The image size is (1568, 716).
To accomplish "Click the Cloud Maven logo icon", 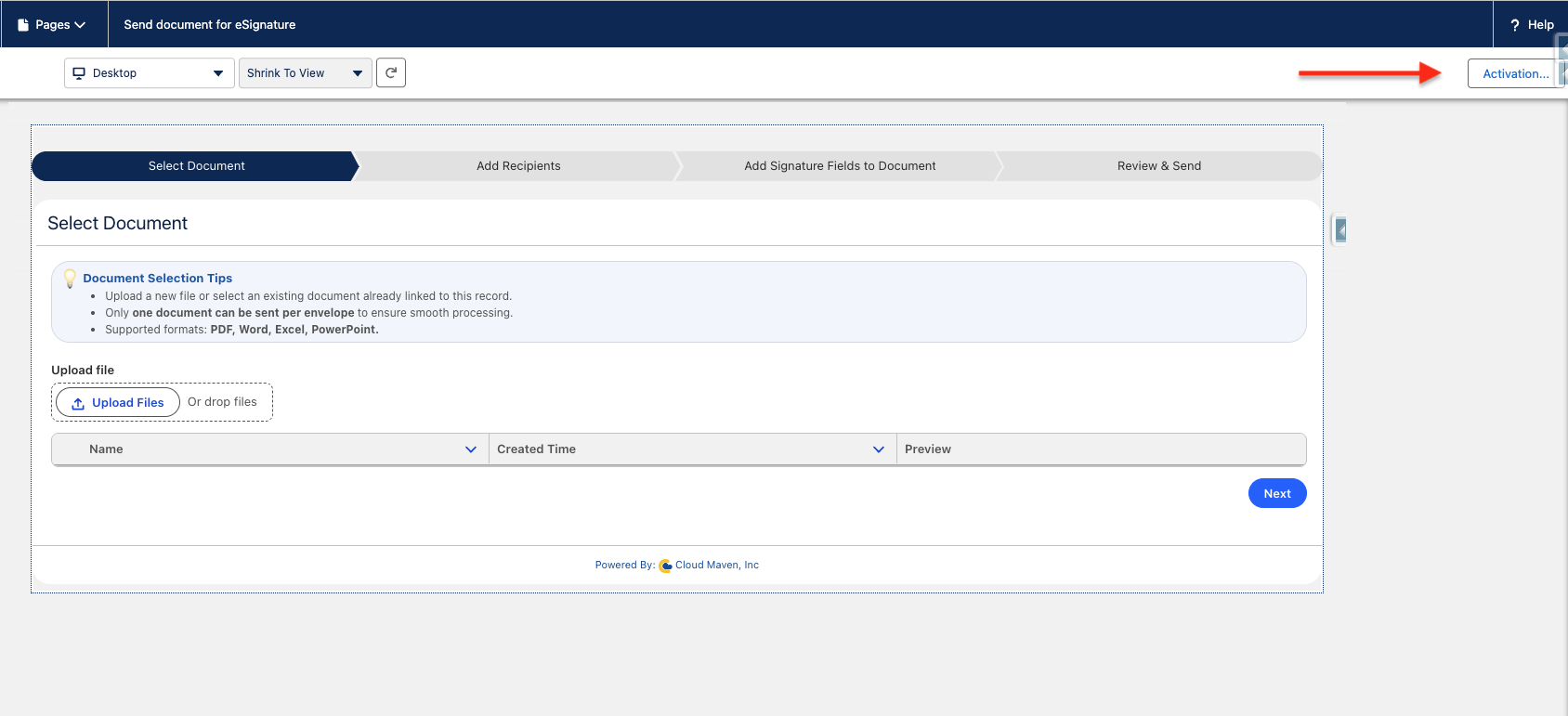I will coord(665,566).
